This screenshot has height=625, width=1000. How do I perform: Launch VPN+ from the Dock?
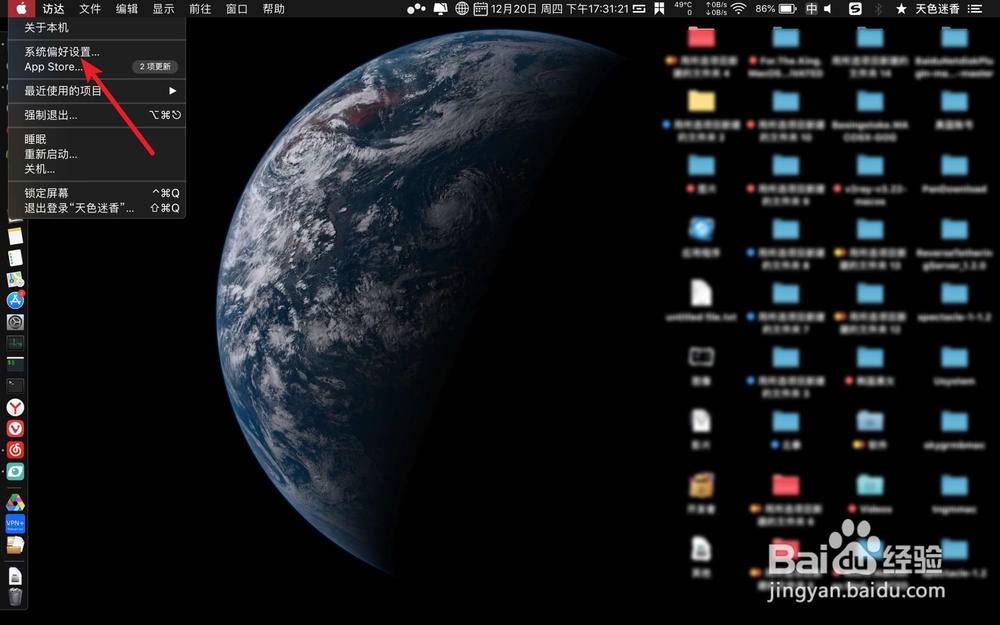pyautogui.click(x=15, y=524)
